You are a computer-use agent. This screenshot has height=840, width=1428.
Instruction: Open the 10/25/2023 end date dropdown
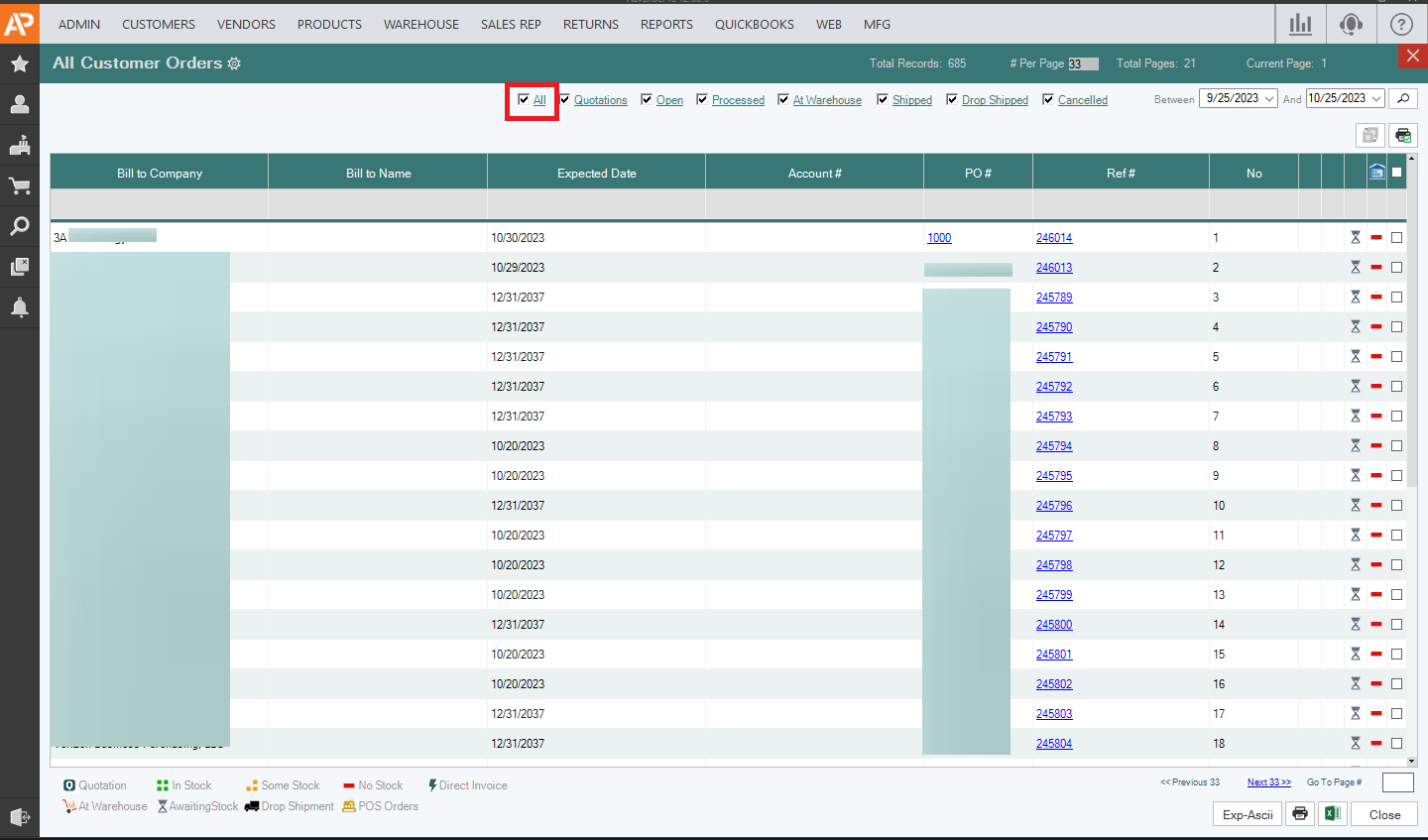[1375, 98]
